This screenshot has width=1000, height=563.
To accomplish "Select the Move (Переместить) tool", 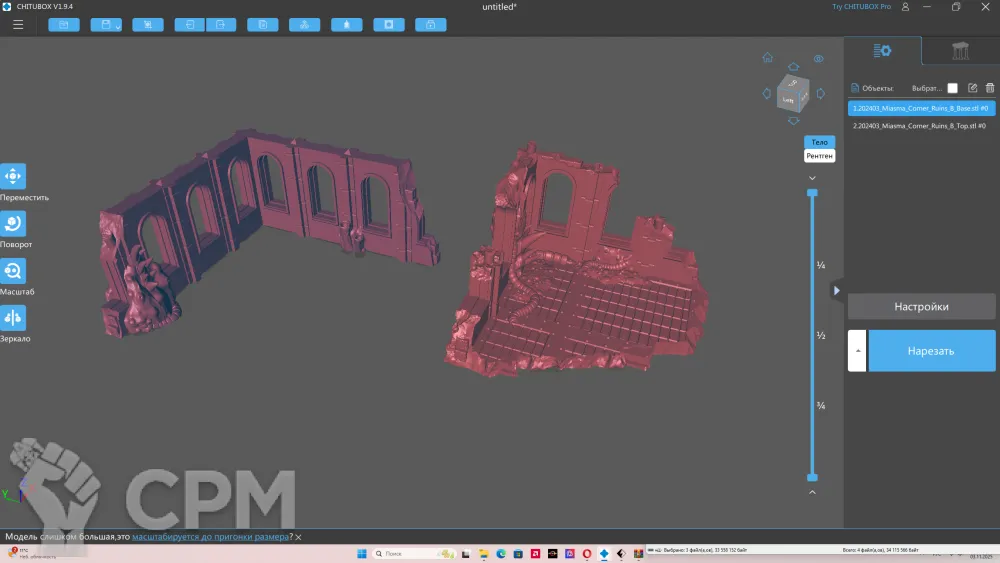I will [x=13, y=176].
